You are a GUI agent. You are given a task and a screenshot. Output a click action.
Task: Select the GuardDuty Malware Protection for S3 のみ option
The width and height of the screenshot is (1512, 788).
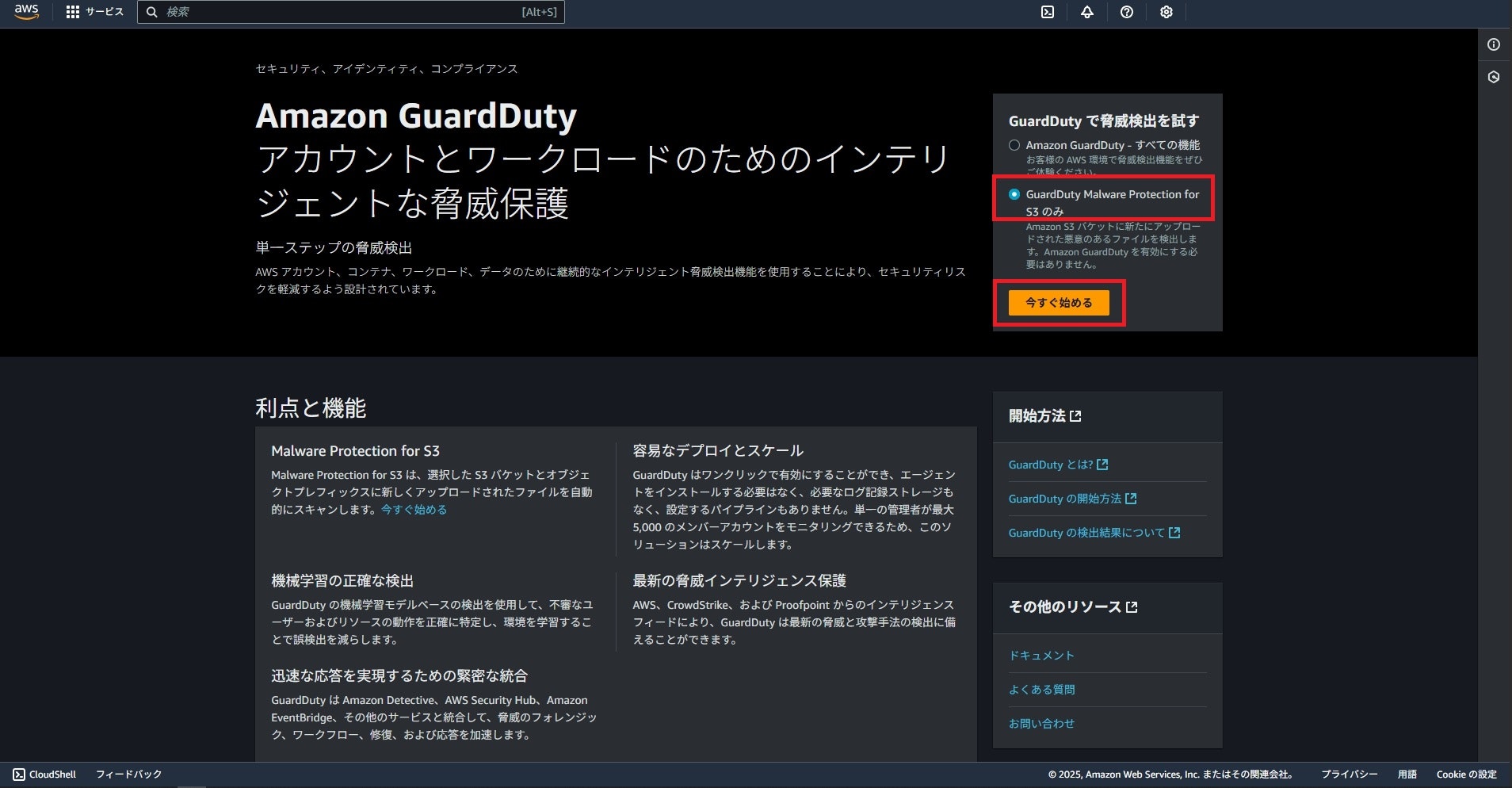pyautogui.click(x=1014, y=193)
